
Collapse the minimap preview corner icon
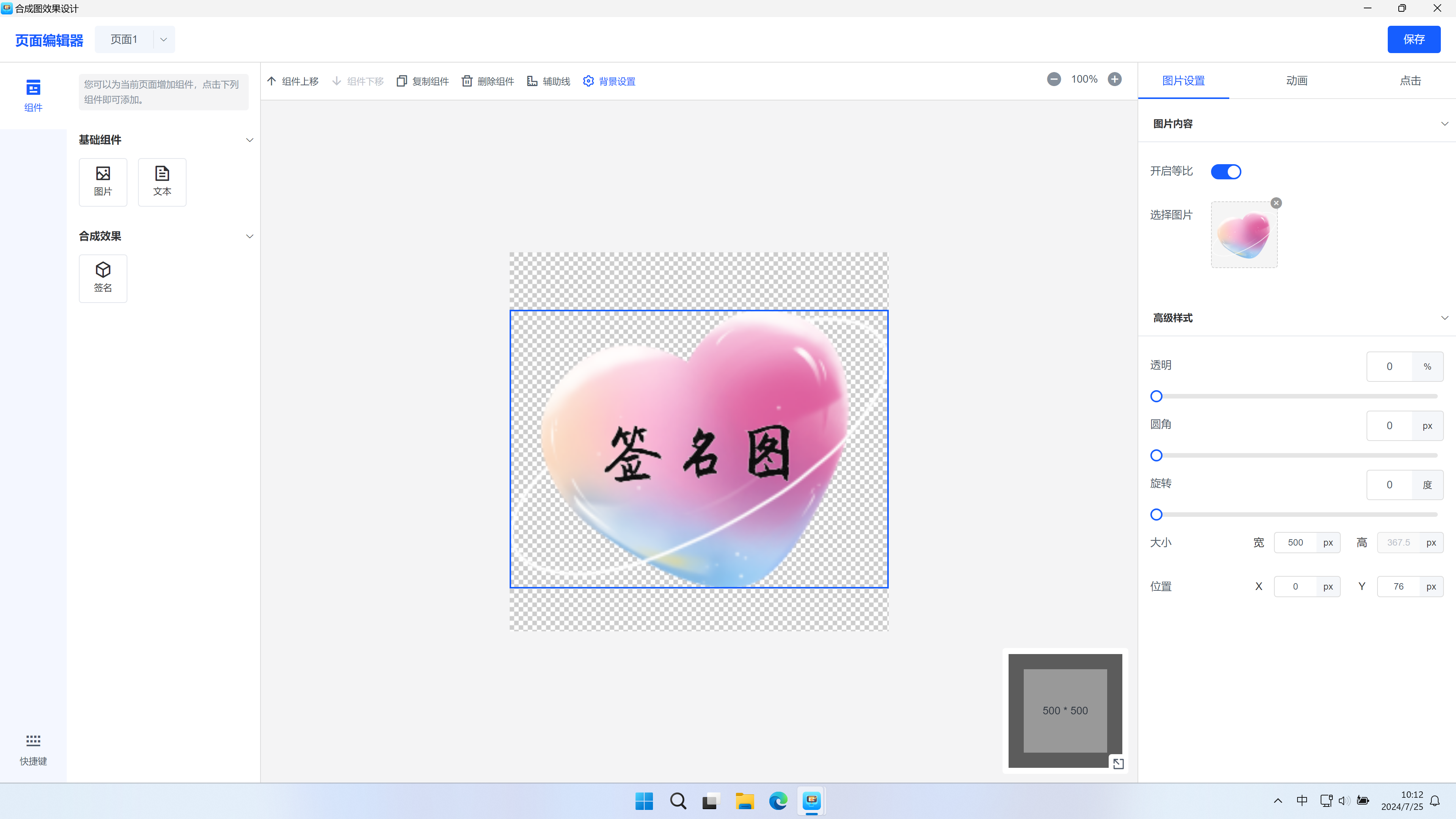coord(1119,764)
